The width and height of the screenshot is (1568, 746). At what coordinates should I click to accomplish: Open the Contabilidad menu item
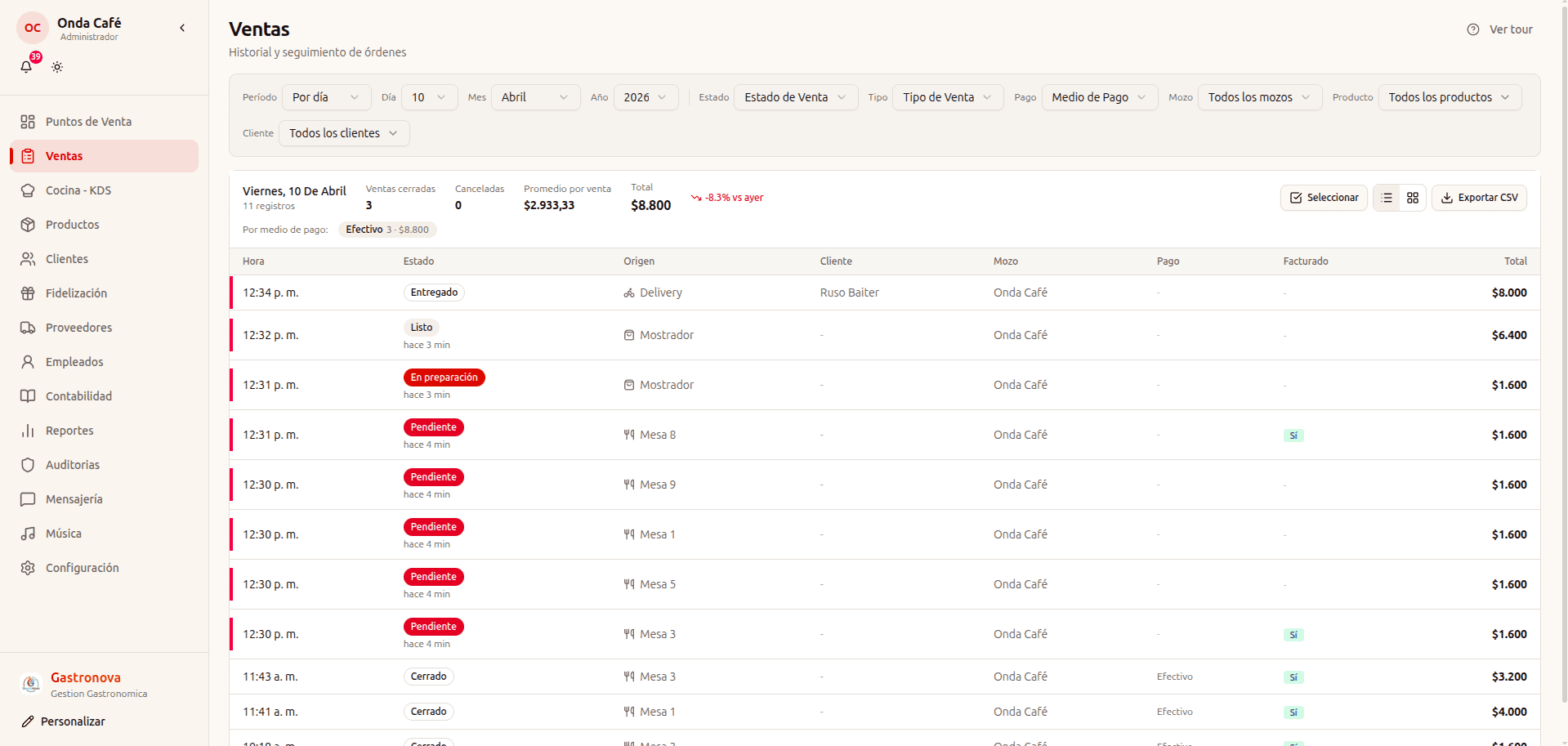[78, 396]
